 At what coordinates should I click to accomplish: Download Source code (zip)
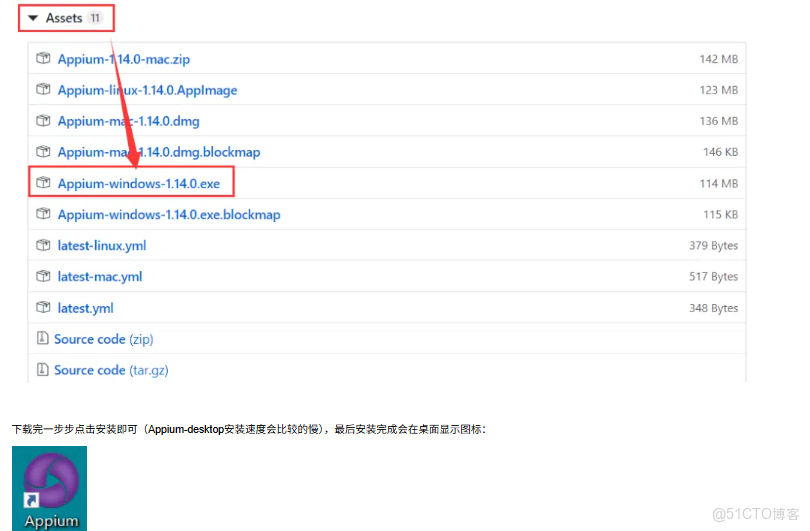(x=104, y=339)
